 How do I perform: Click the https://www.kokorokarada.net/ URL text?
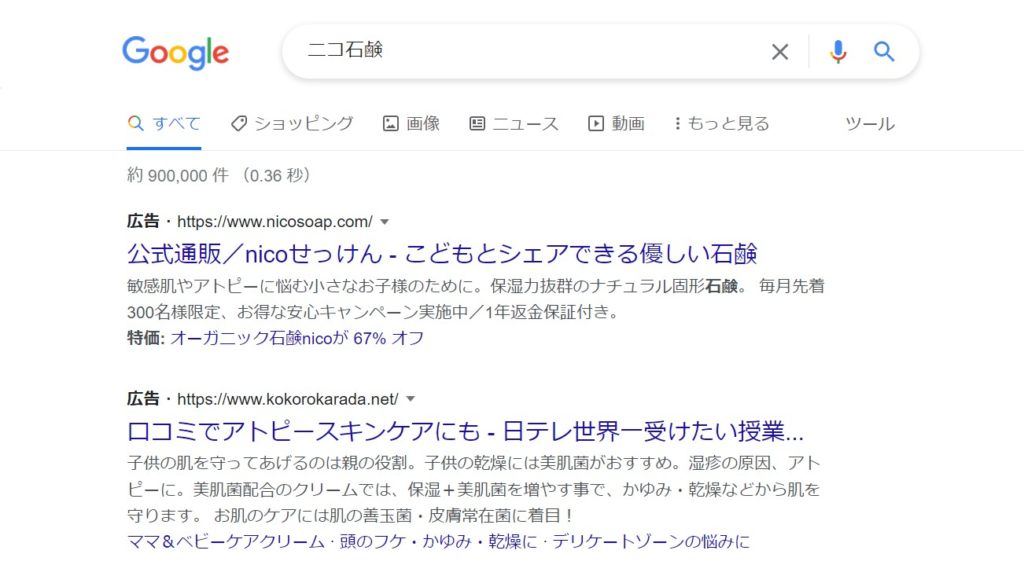(x=288, y=399)
